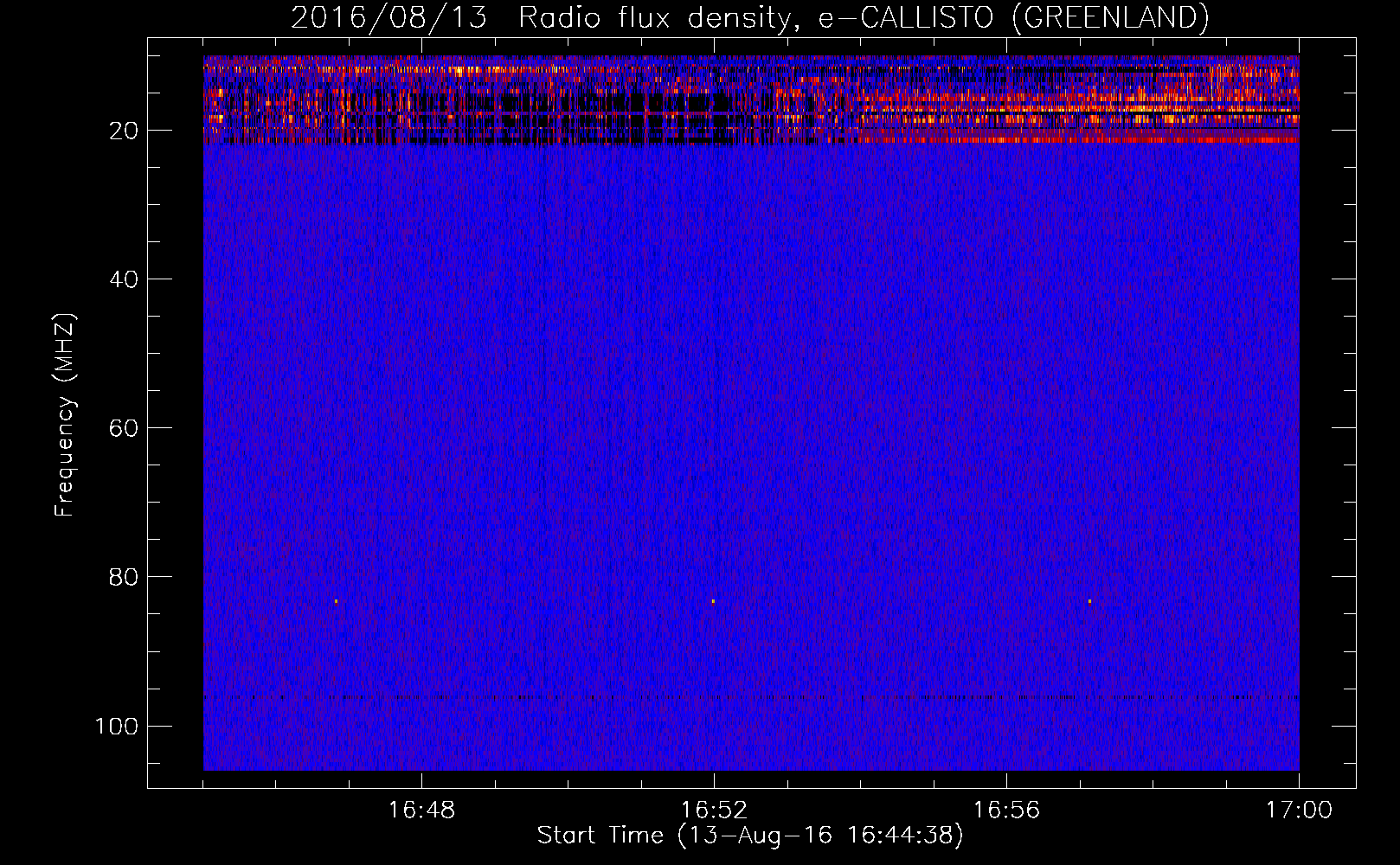Click the plot title "2016/08/13 Radio flux density, e-CALLISTO (GREENLAND)"
The image size is (1400, 865).
coord(749,17)
